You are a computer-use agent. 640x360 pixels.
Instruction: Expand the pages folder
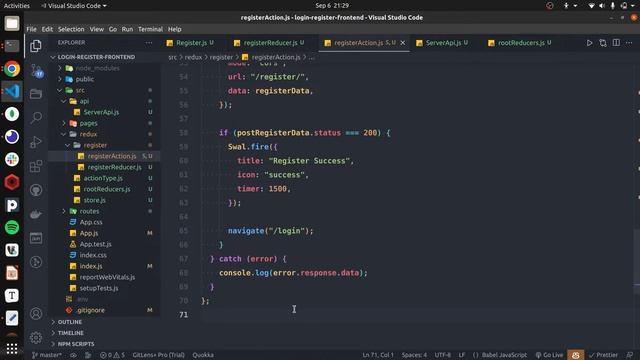(x=89, y=123)
